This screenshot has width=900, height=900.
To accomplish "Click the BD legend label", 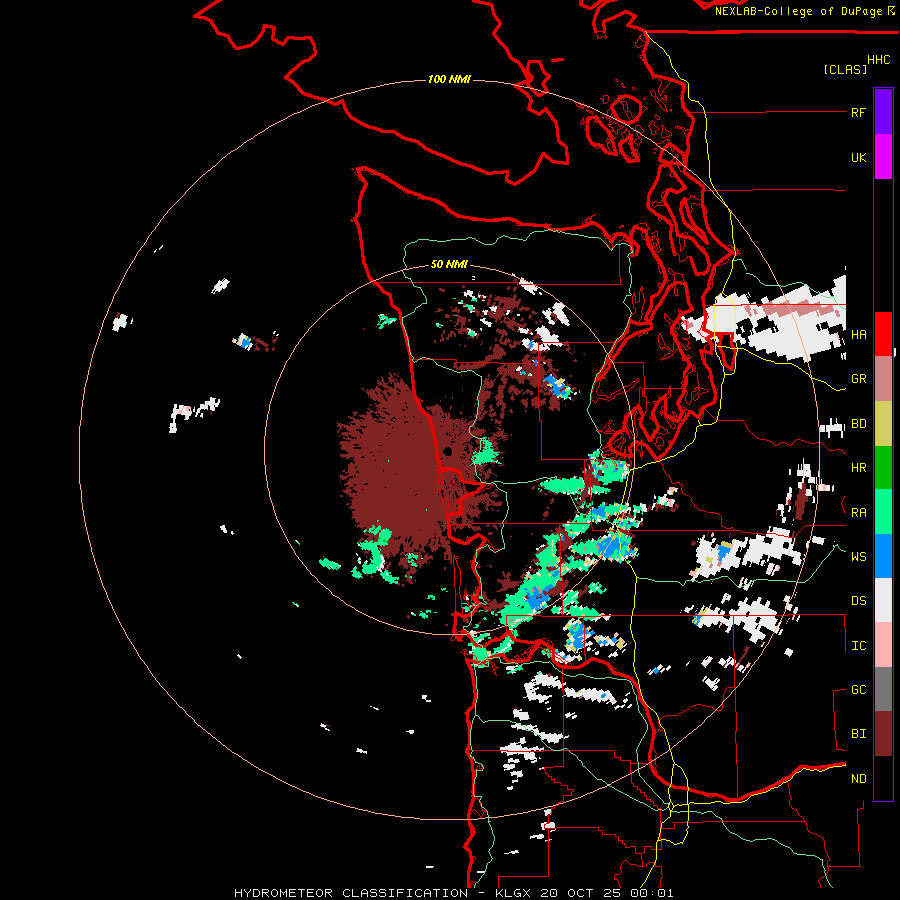I will [x=858, y=424].
